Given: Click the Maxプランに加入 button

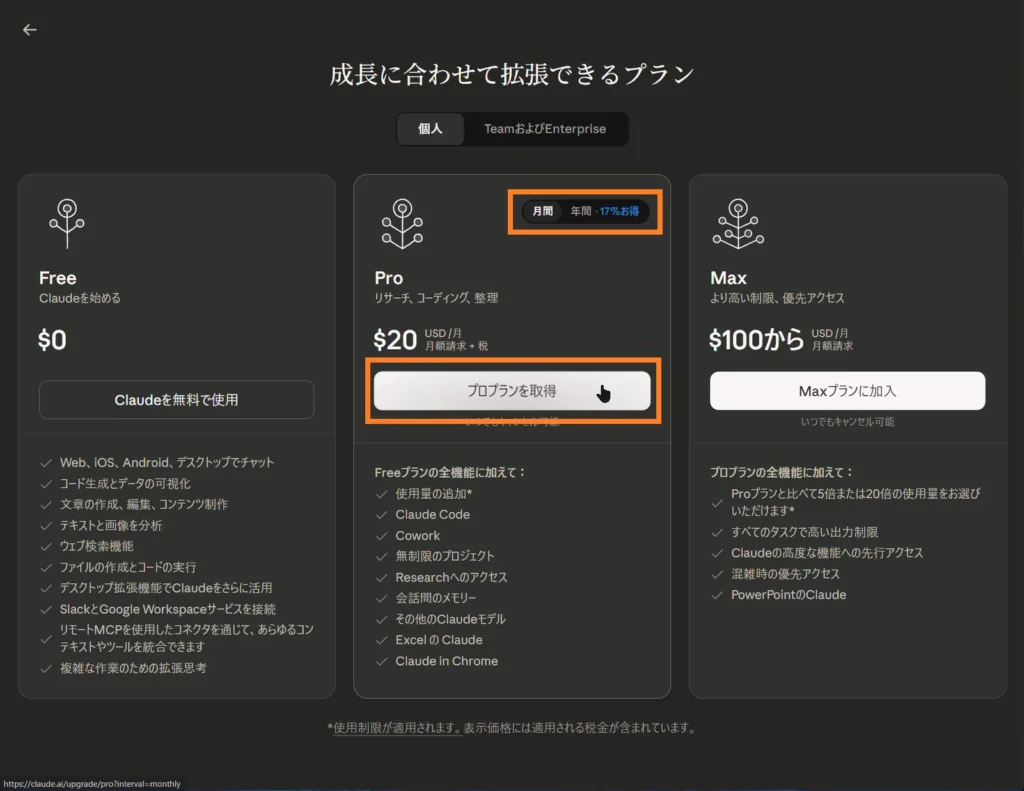Looking at the screenshot, I should click(848, 391).
